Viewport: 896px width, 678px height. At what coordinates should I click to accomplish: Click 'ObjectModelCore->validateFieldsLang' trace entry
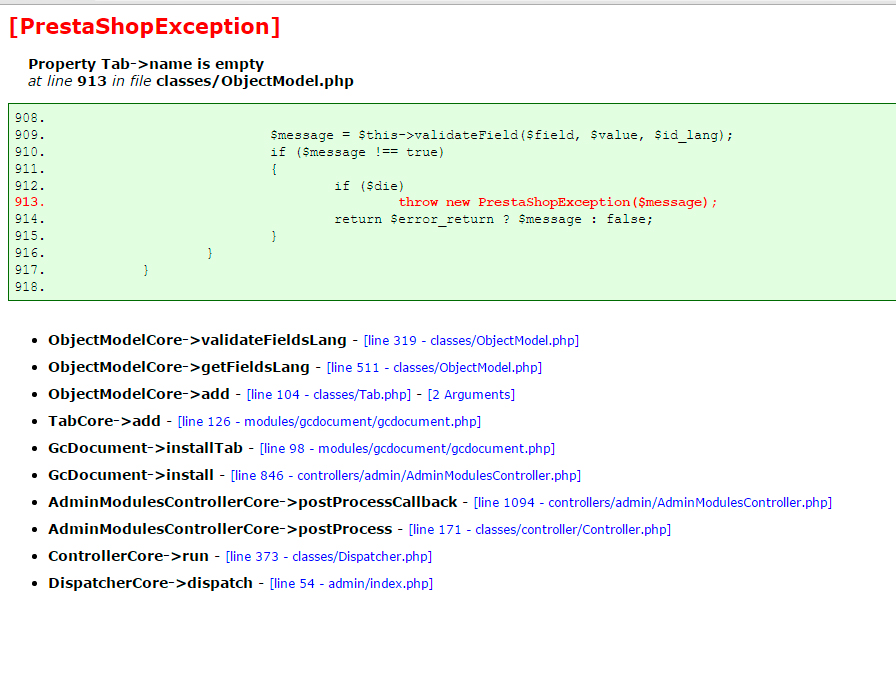pyautogui.click(x=197, y=340)
